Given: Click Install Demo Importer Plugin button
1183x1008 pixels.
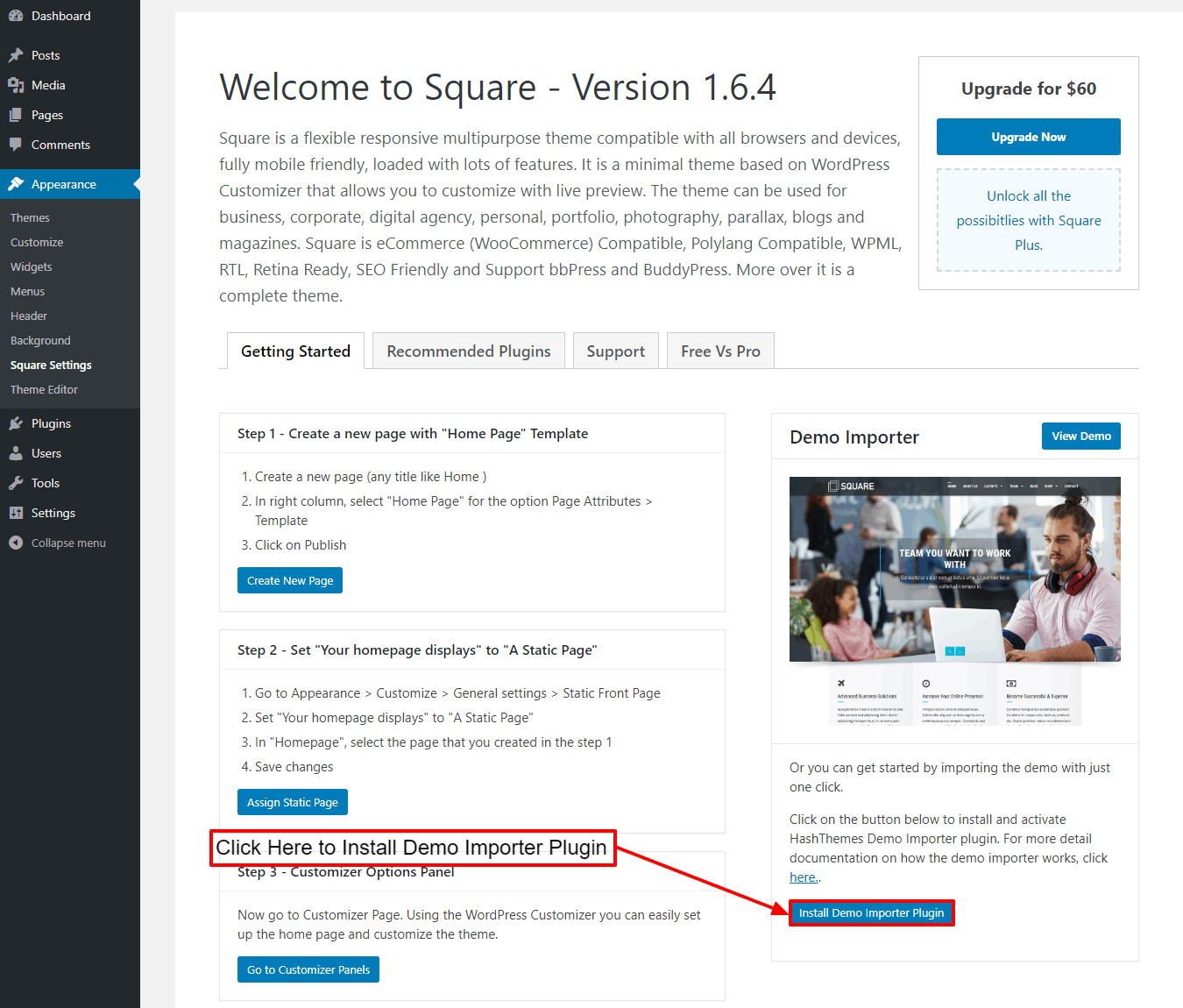Looking at the screenshot, I should tap(872, 912).
